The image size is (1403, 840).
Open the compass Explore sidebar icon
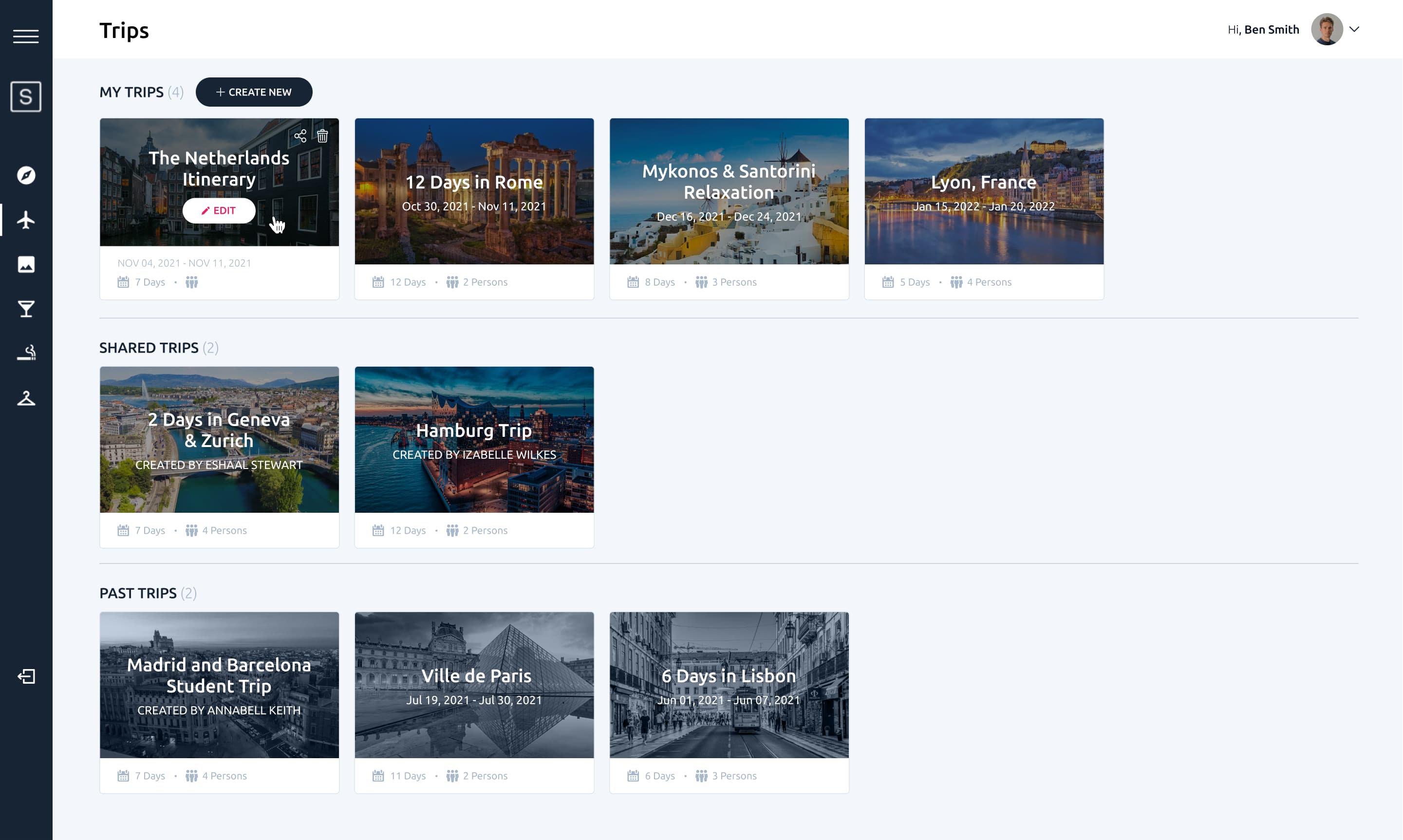[26, 175]
